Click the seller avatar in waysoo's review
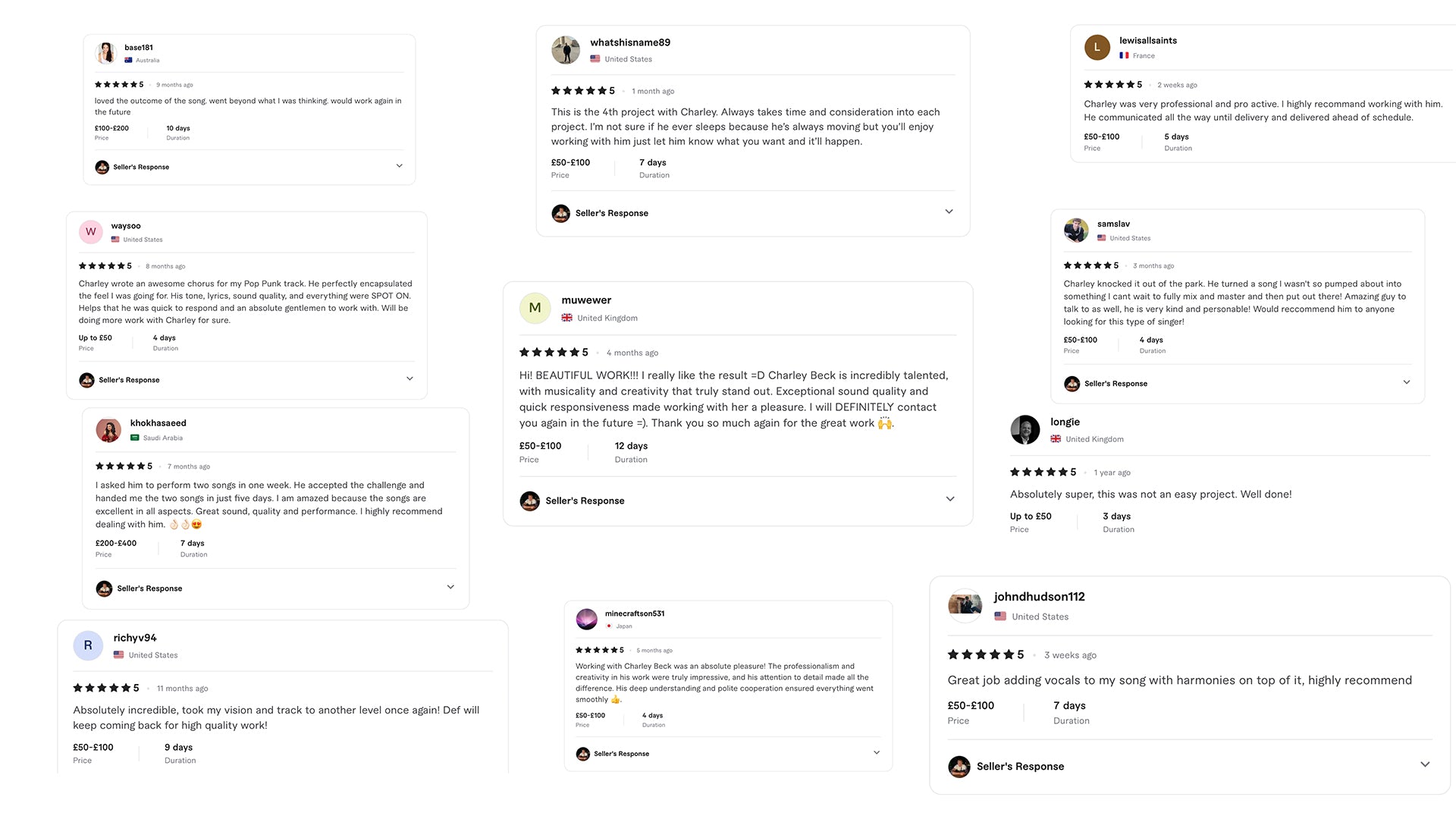Image resolution: width=1456 pixels, height=819 pixels. 86,380
